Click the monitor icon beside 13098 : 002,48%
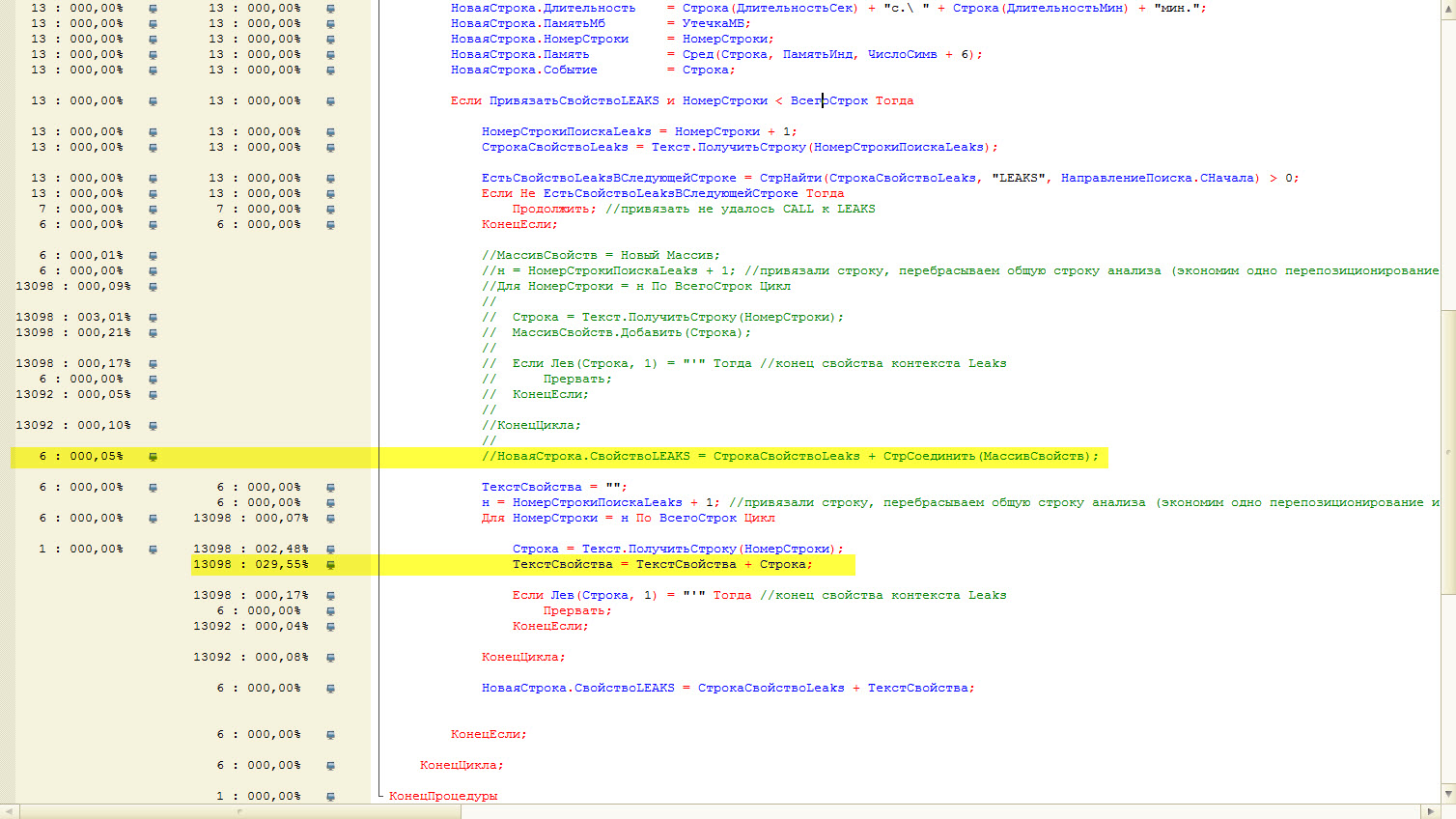Screen dimensions: 1456x819 [330, 550]
